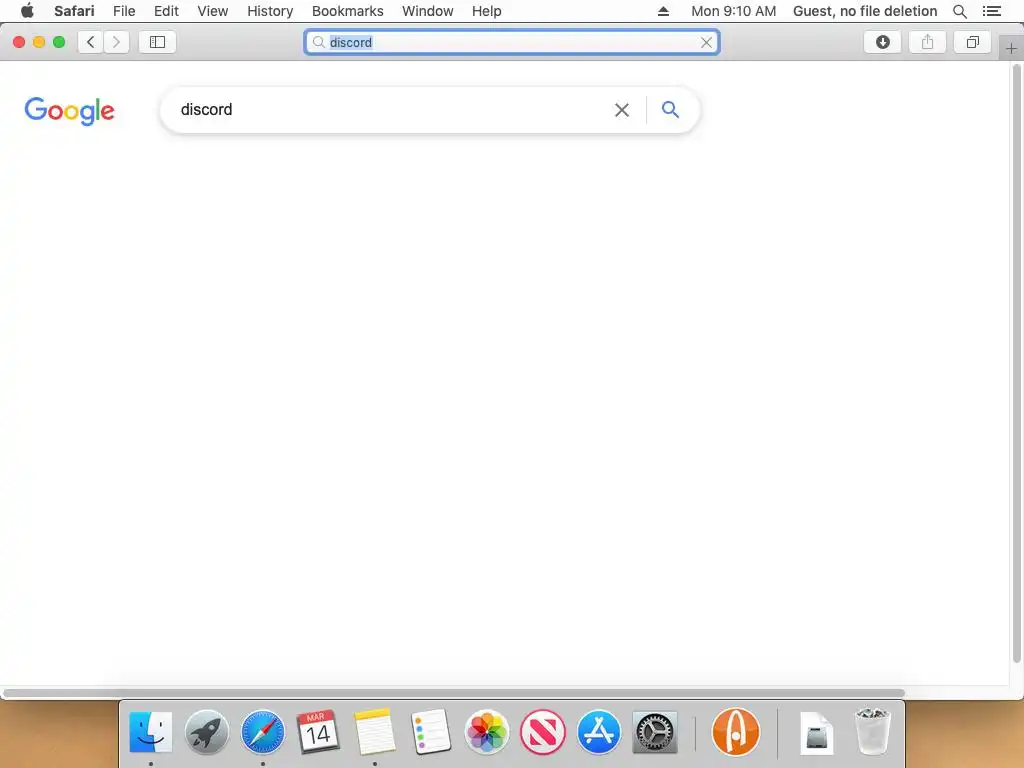Click the vertical page scrollbar

point(1016,364)
